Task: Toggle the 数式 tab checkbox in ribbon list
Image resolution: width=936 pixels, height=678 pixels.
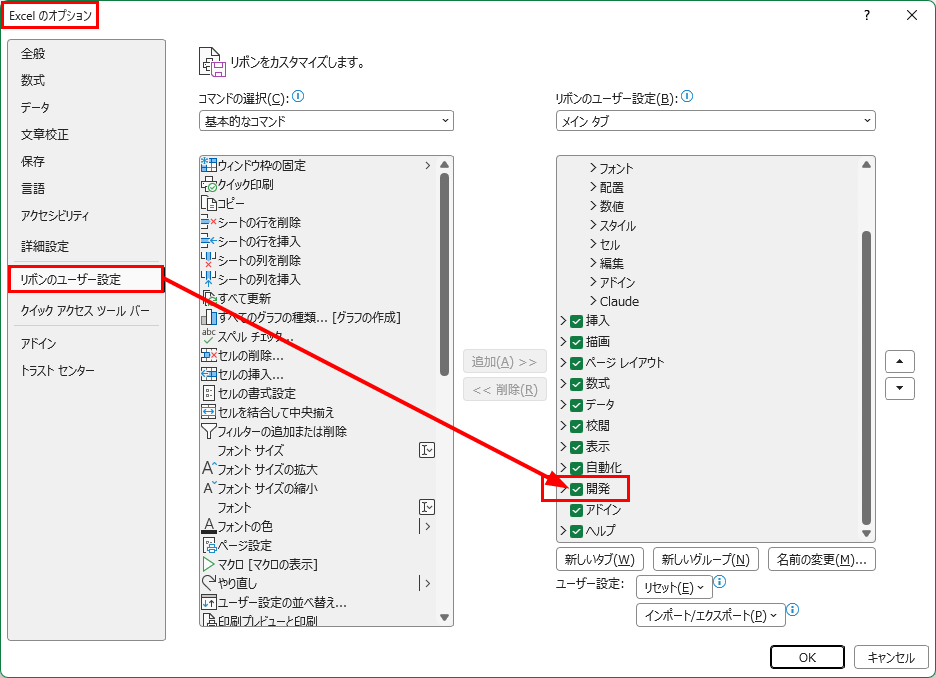Action: [x=576, y=384]
